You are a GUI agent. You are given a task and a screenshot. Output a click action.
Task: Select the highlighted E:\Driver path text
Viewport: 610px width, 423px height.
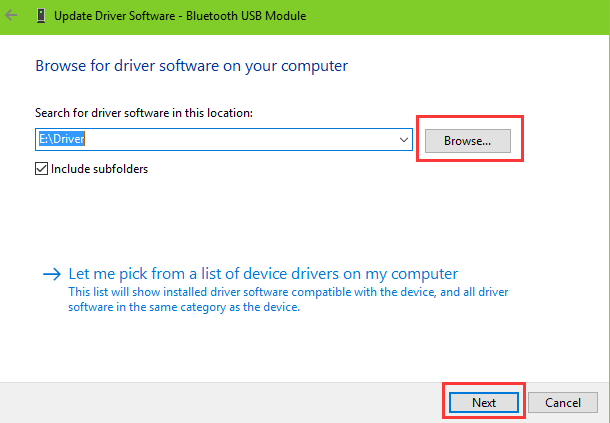click(x=61, y=139)
